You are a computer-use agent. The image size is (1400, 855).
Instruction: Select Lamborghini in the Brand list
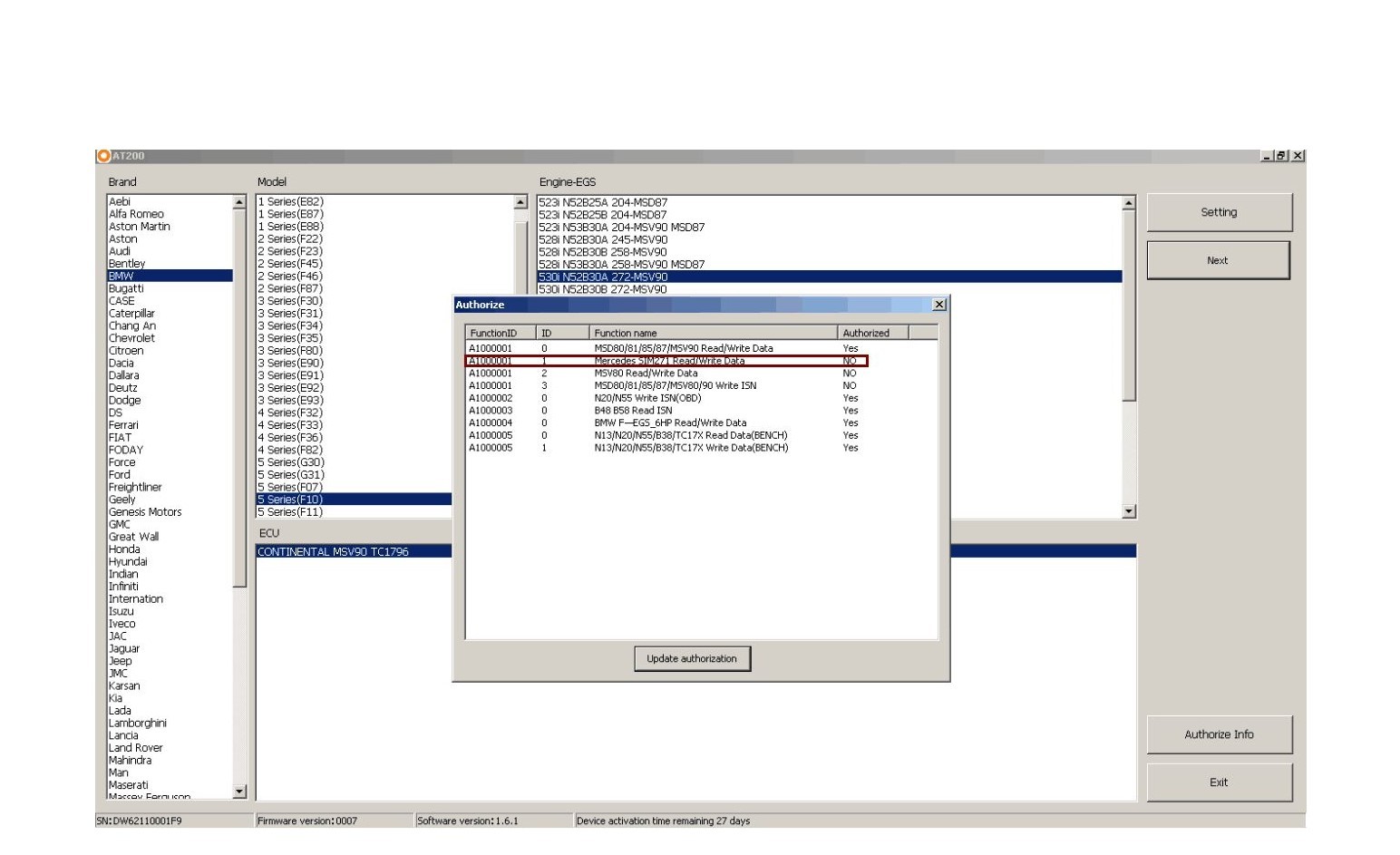click(x=137, y=723)
